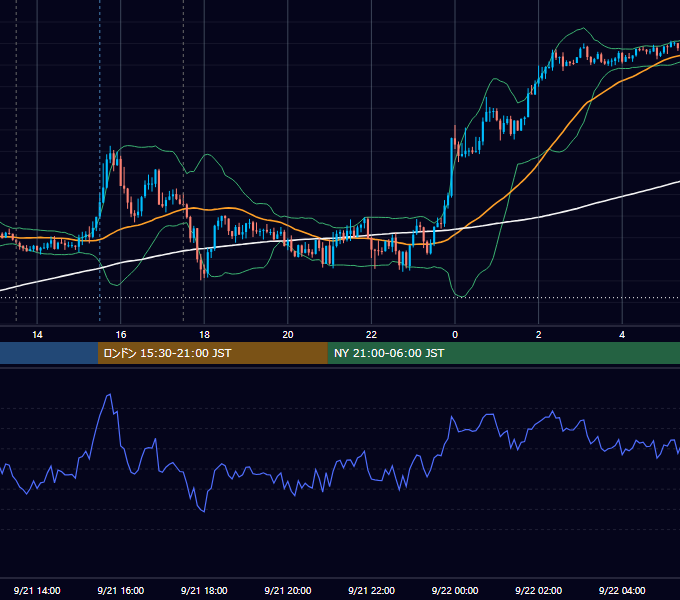Click the 16 hour label on upper axis

point(121,335)
